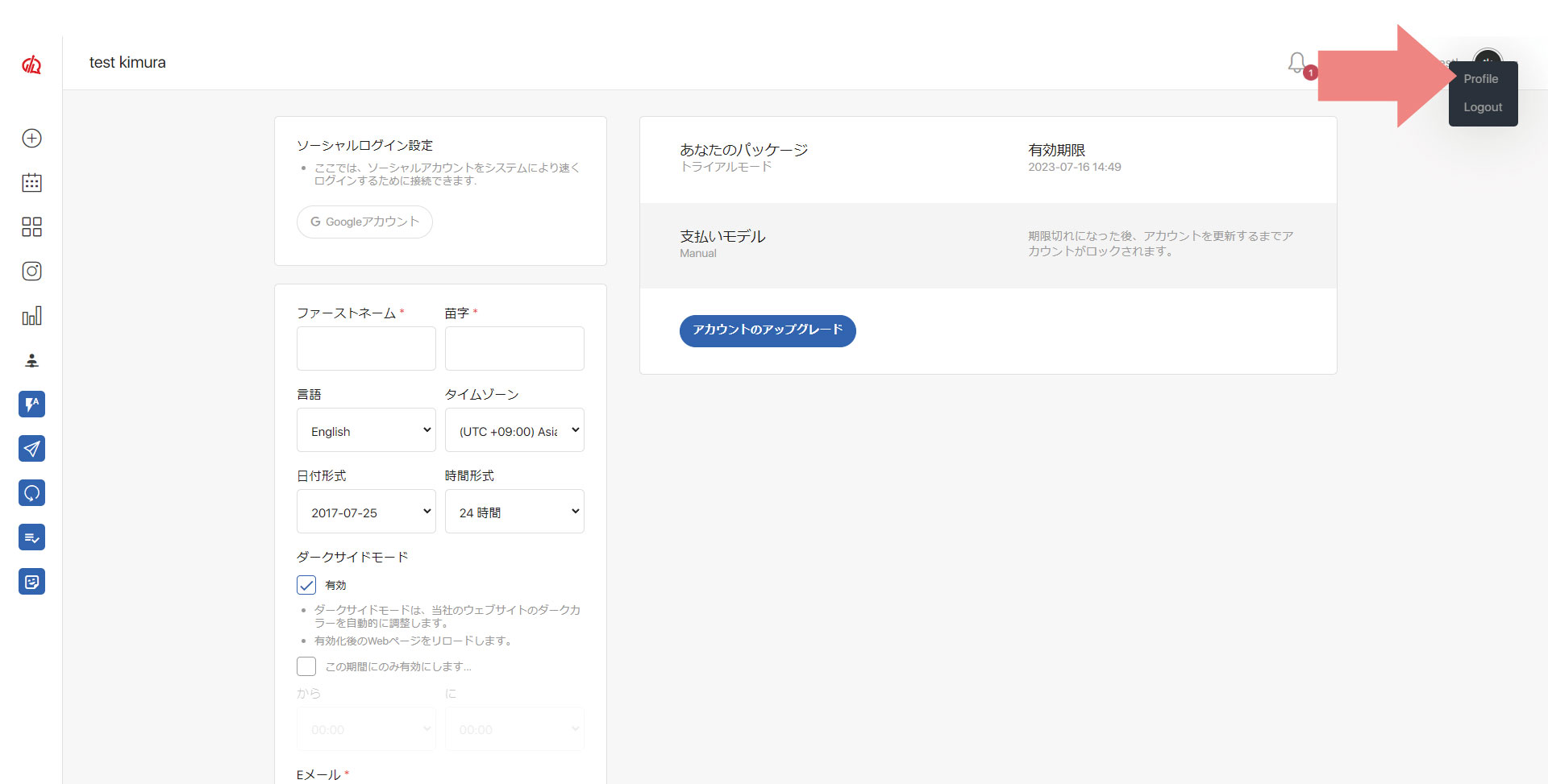
Task: Select Profile from the user menu
Action: [x=1480, y=79]
